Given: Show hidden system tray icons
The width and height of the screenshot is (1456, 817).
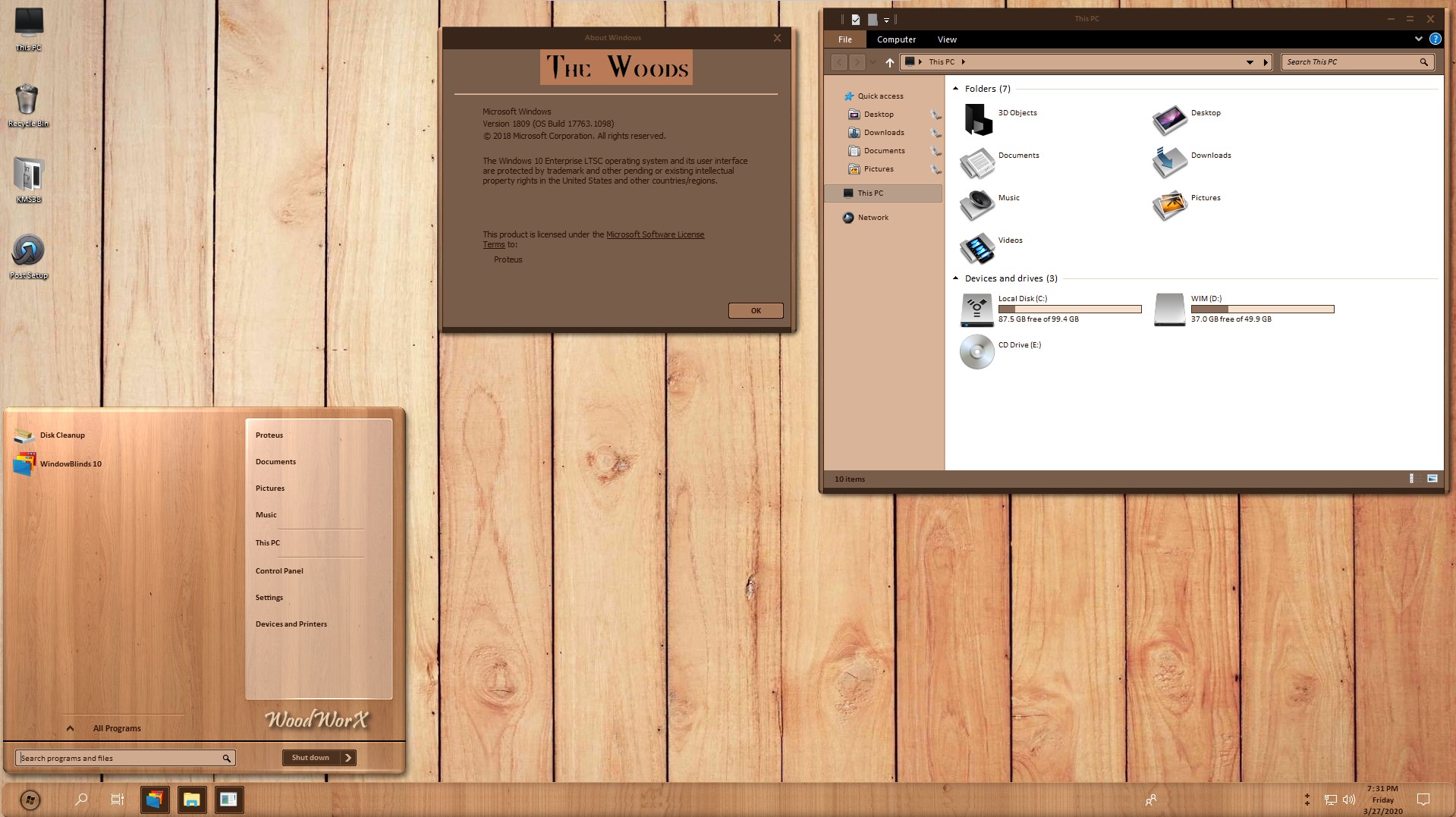Looking at the screenshot, I should pos(1307,800).
